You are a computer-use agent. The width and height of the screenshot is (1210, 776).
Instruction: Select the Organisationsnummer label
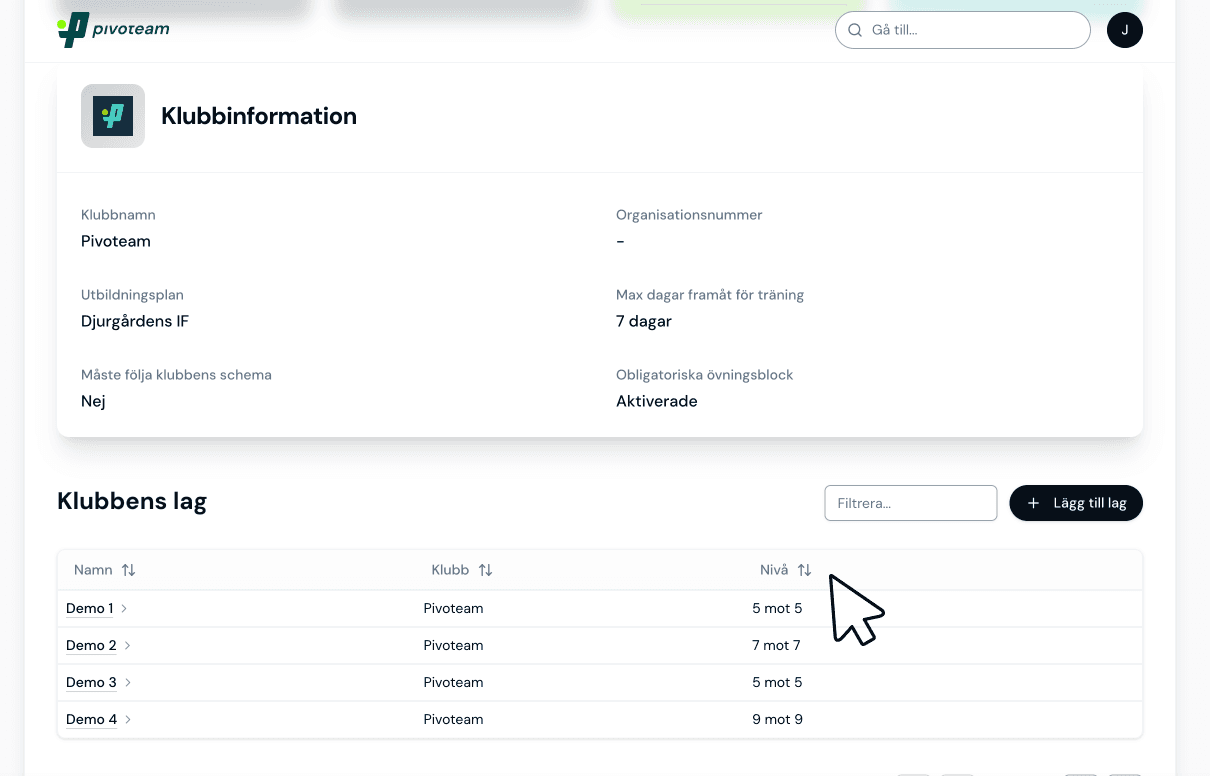[689, 215]
